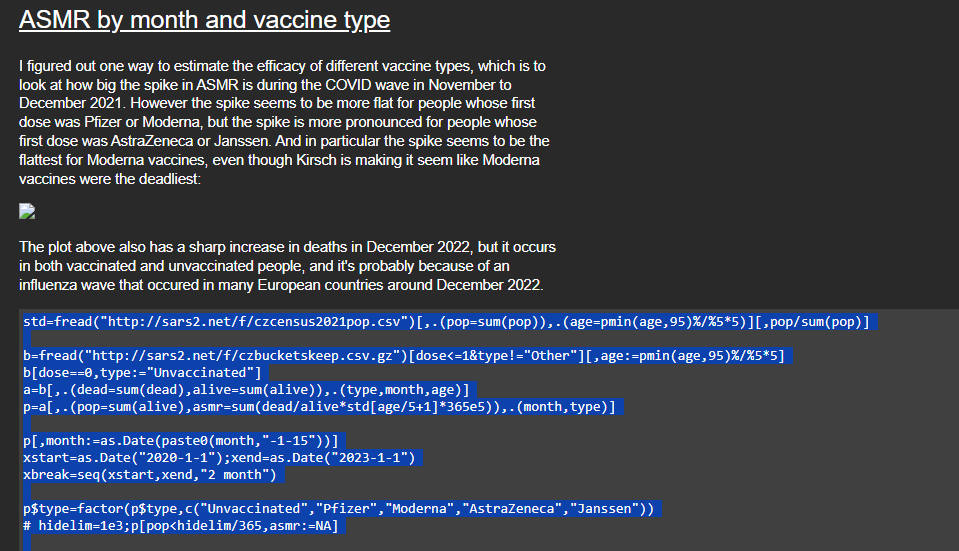
Task: Click the p$type=factor code line
Action: coord(339,509)
